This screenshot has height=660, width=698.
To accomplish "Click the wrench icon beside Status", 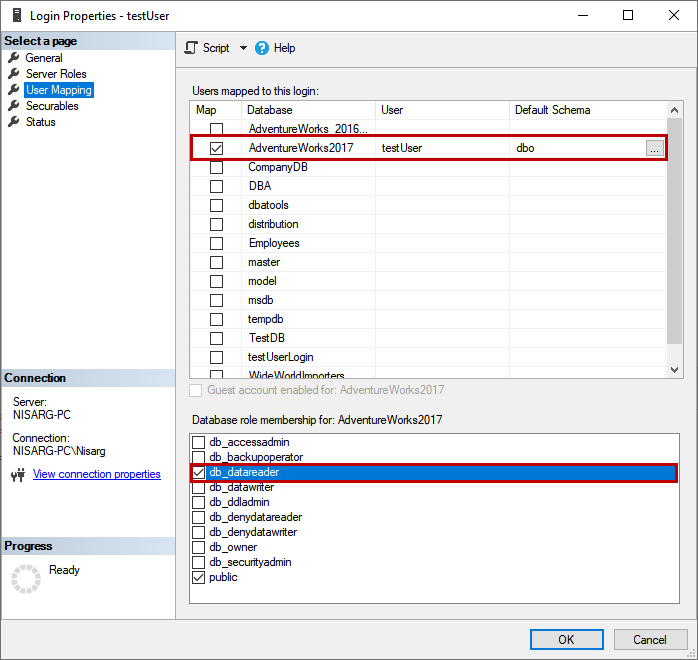I will coord(14,122).
